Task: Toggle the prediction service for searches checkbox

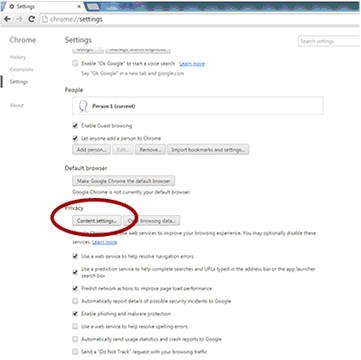Action: (x=75, y=272)
